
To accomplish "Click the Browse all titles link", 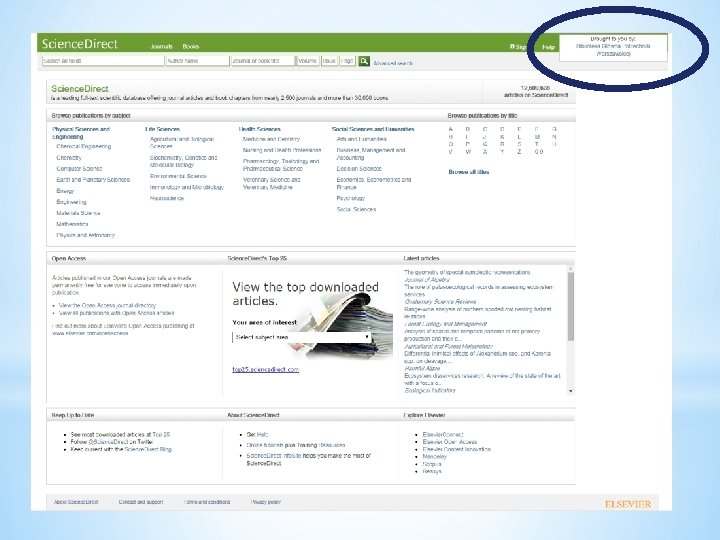I will pyautogui.click(x=468, y=172).
